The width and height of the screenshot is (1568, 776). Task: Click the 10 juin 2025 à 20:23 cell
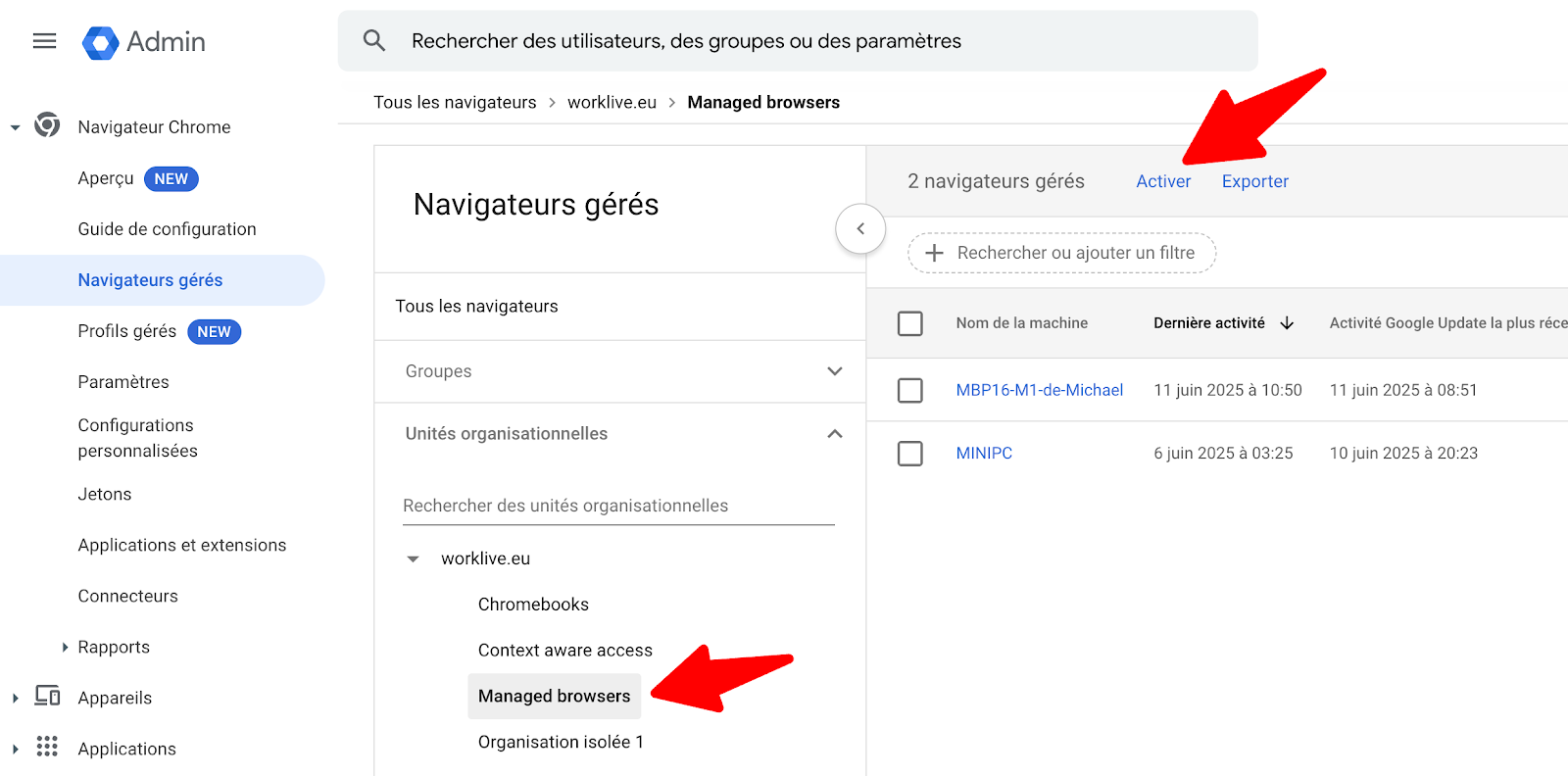pos(1403,453)
